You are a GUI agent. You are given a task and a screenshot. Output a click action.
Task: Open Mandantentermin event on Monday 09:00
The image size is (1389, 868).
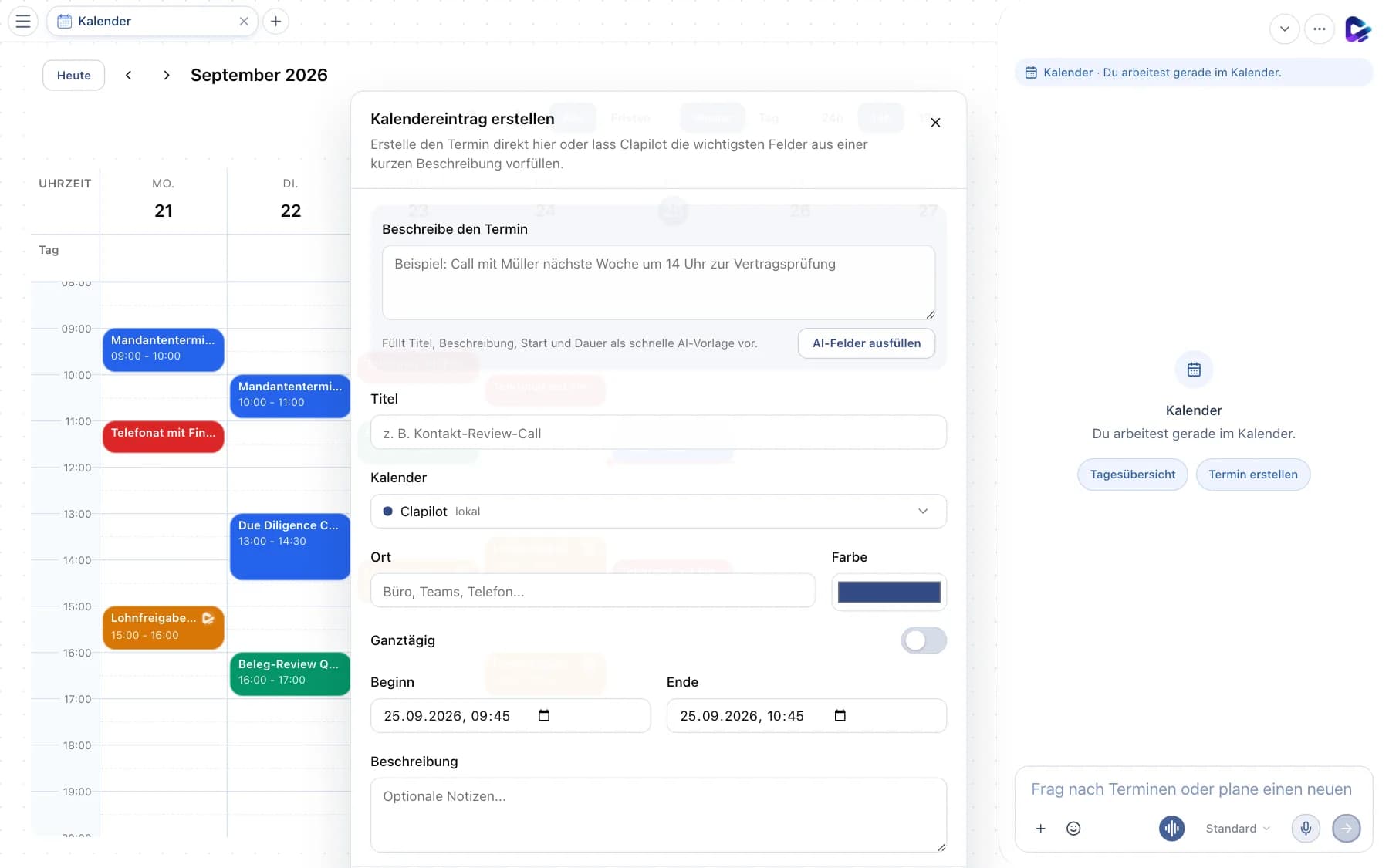[164, 350]
